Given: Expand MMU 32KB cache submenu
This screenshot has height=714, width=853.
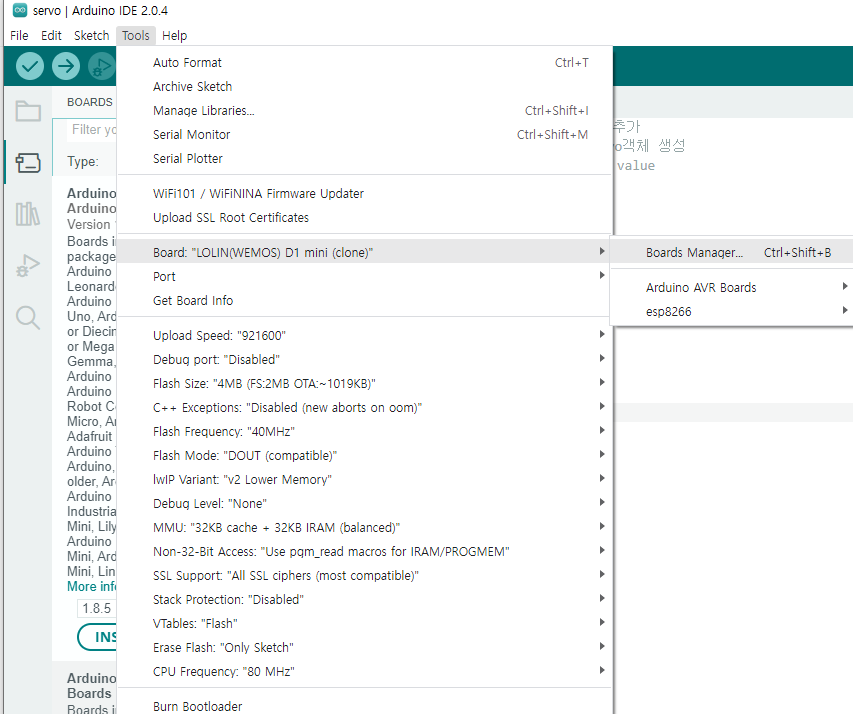Looking at the screenshot, I should 364,527.
